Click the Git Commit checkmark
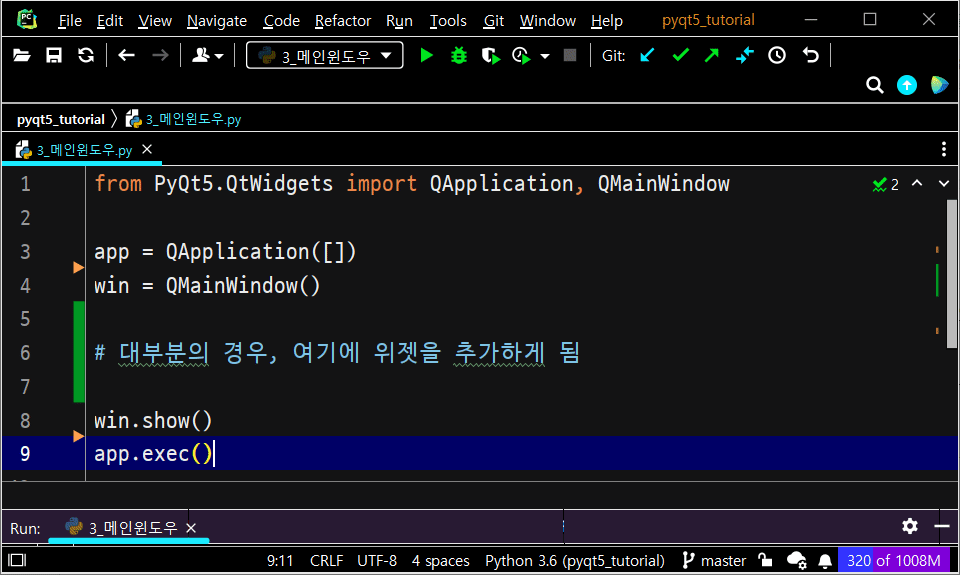This screenshot has width=960, height=575. tap(680, 56)
